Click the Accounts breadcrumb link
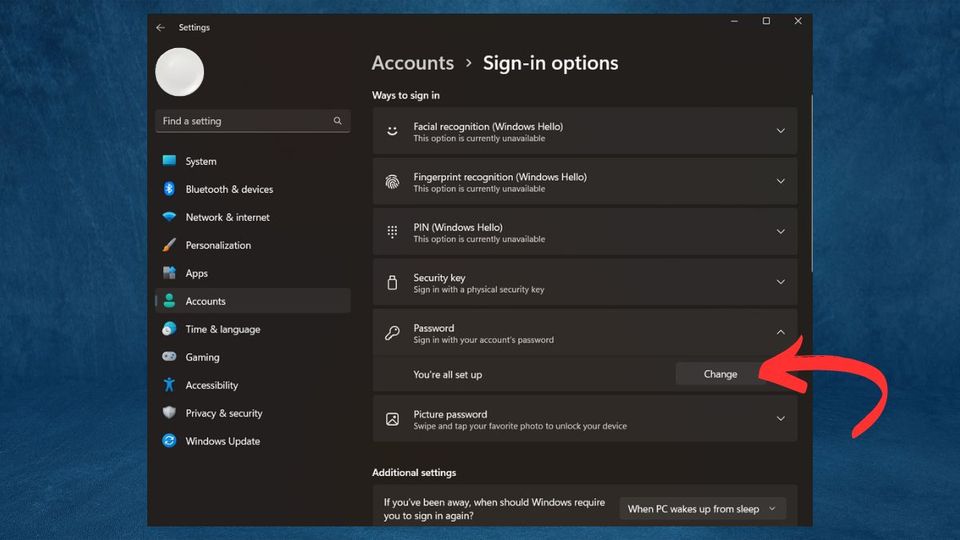This screenshot has width=960, height=540. tap(413, 63)
